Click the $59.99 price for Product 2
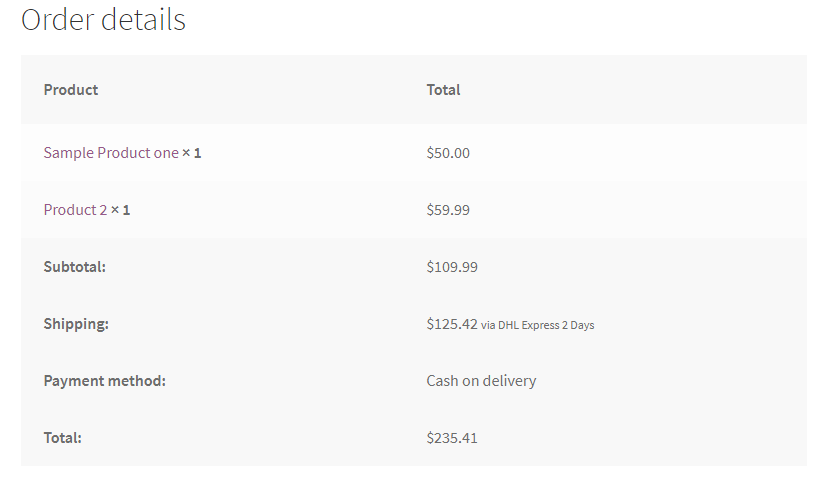827x489 pixels. pos(448,210)
